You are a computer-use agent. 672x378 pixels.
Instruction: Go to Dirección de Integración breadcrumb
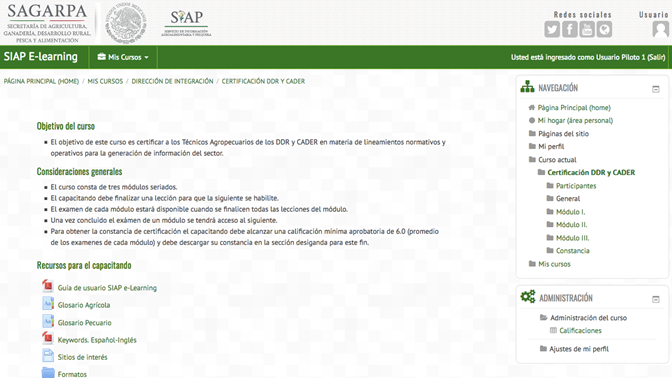click(x=172, y=81)
